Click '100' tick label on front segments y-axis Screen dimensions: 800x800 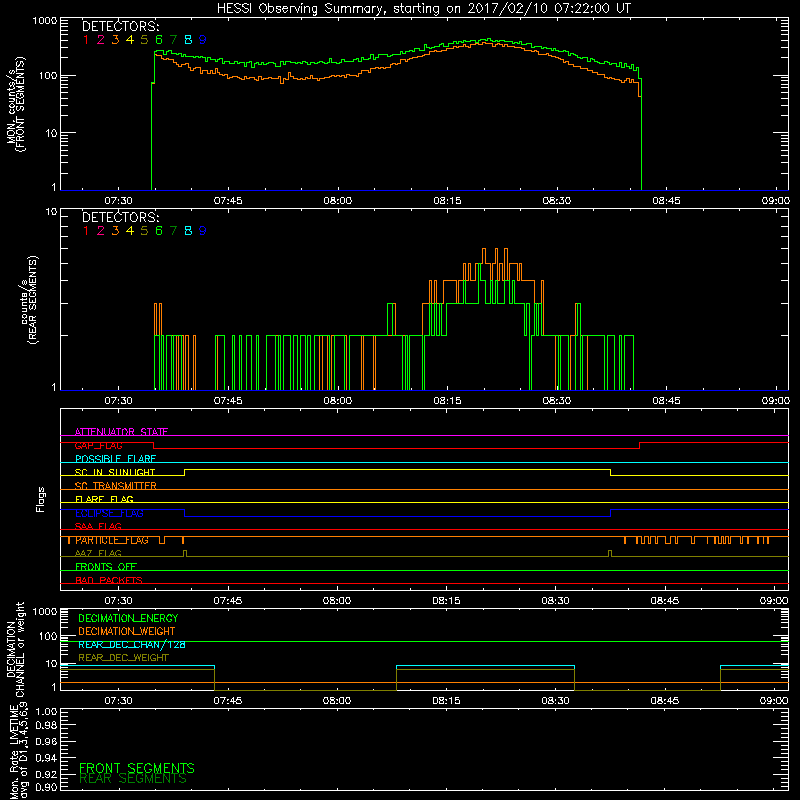(x=48, y=76)
